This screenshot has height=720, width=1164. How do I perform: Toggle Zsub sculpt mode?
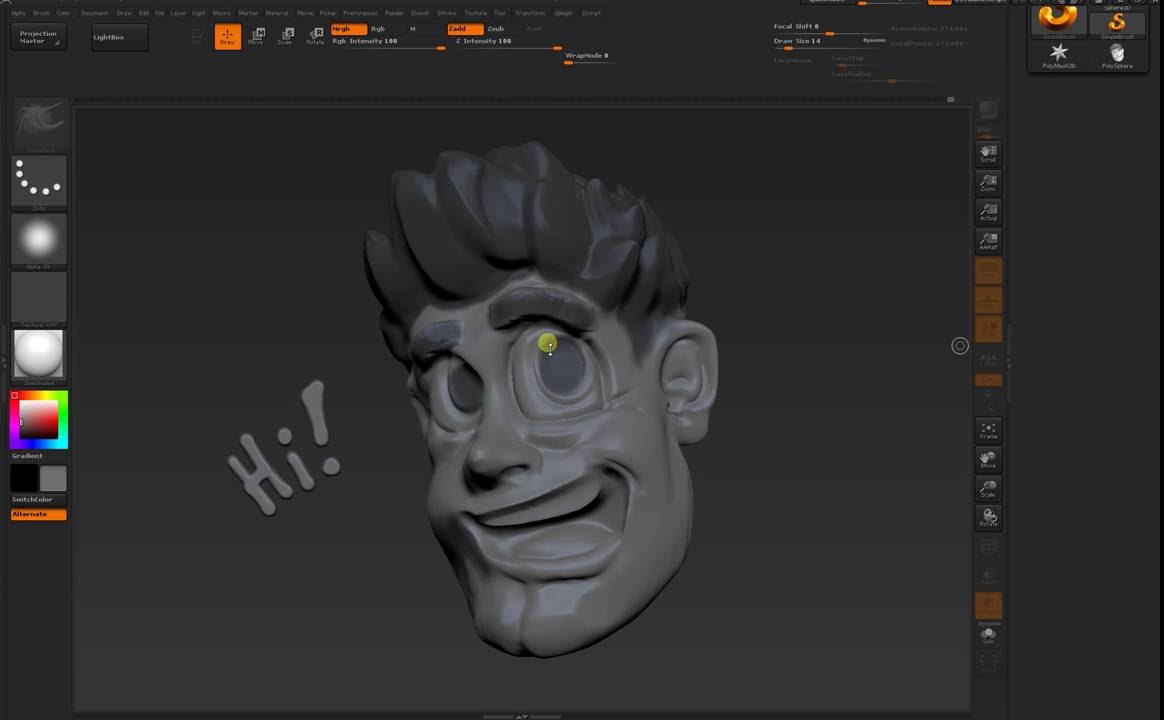[x=495, y=29]
